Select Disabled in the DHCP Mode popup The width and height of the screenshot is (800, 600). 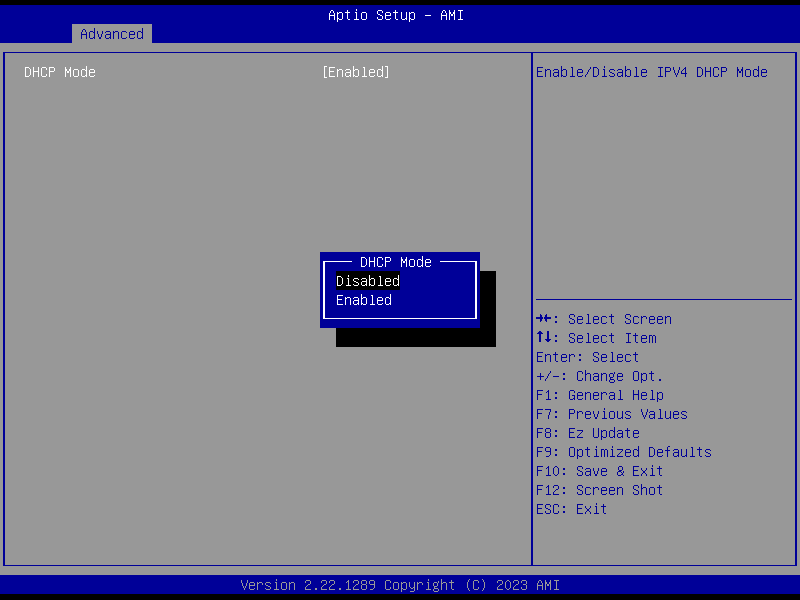pyautogui.click(x=368, y=281)
